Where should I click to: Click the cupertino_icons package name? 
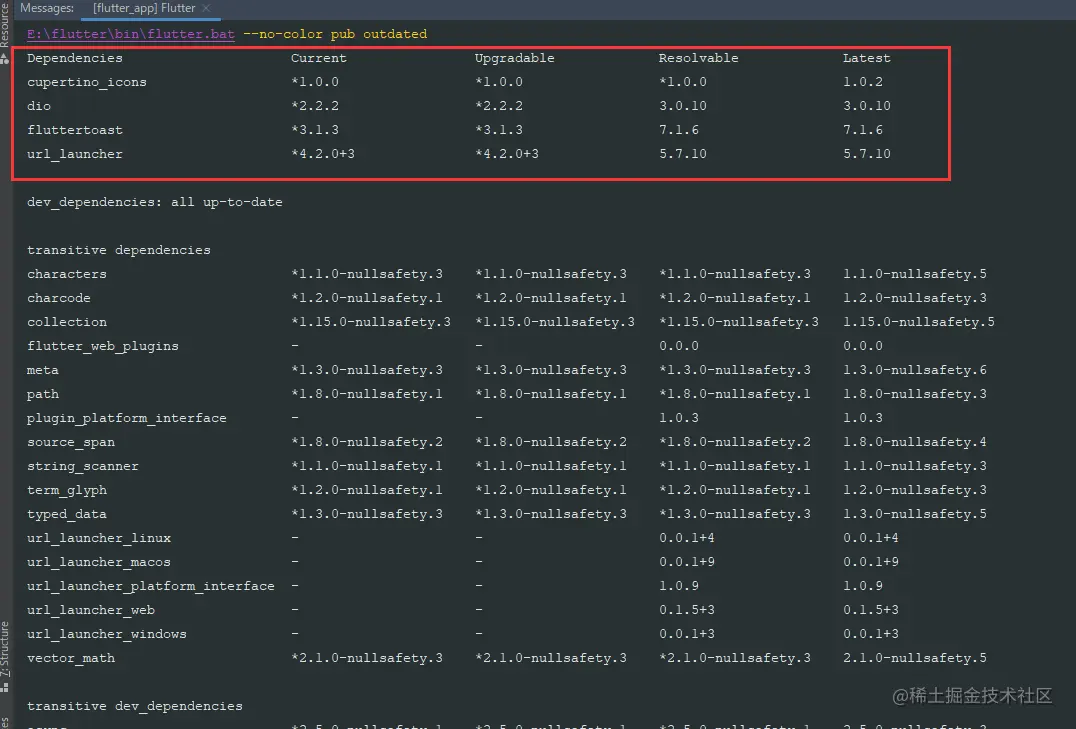click(x=87, y=82)
